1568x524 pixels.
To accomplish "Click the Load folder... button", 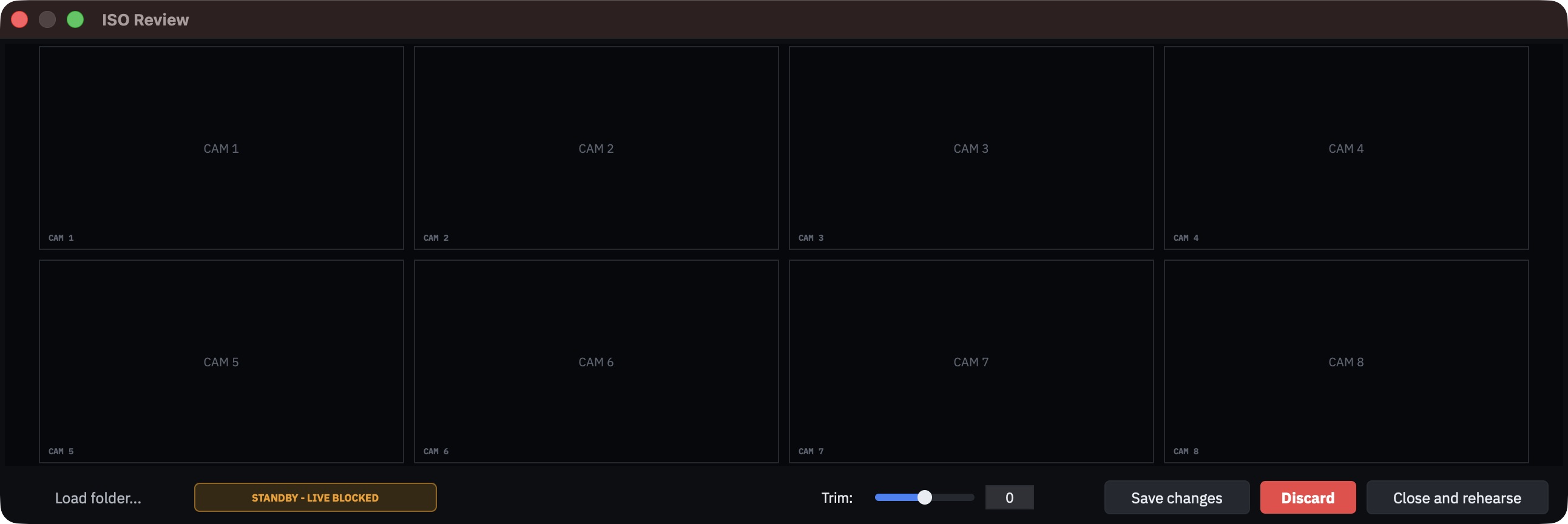I will tap(98, 498).
